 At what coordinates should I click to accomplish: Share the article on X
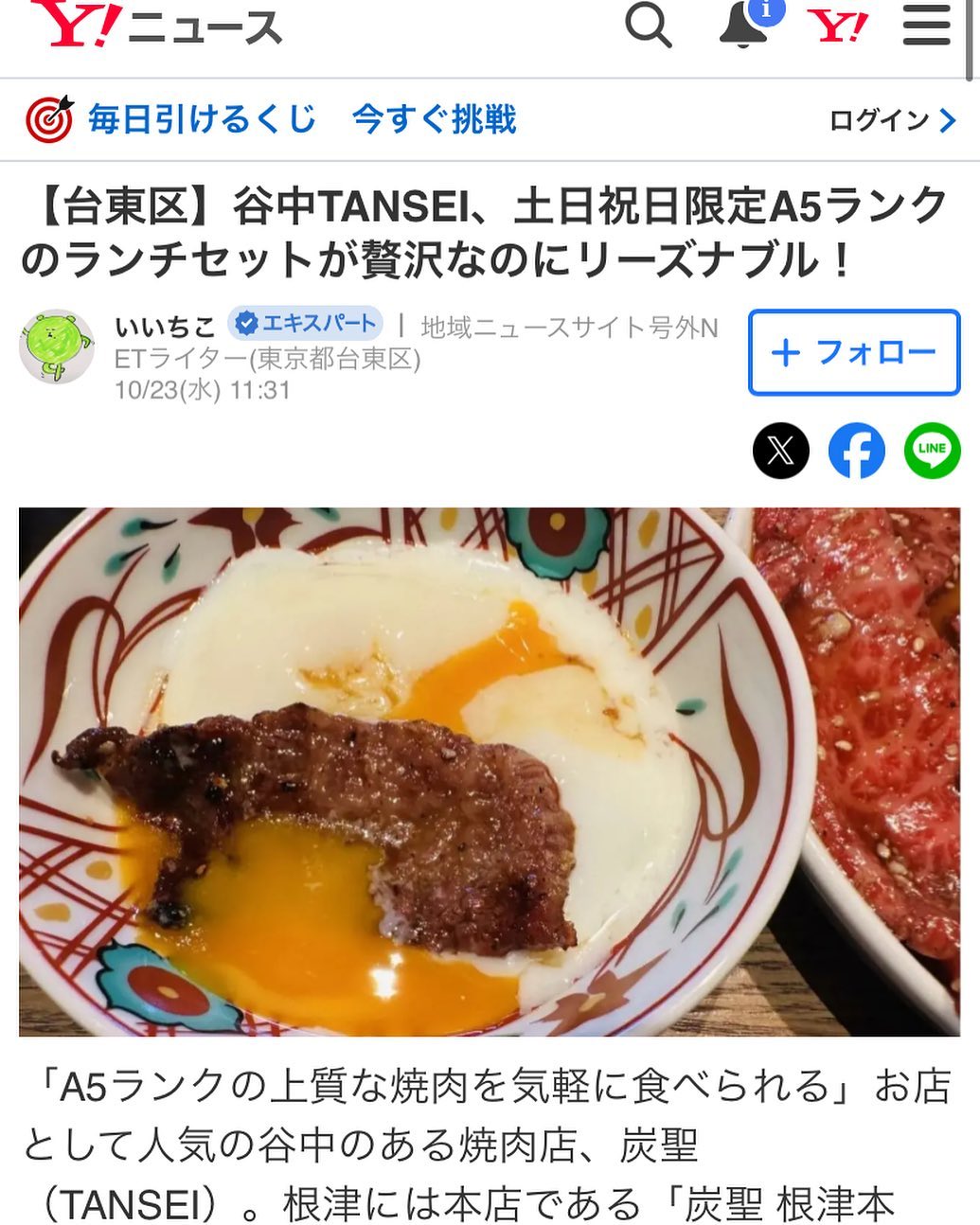781,450
